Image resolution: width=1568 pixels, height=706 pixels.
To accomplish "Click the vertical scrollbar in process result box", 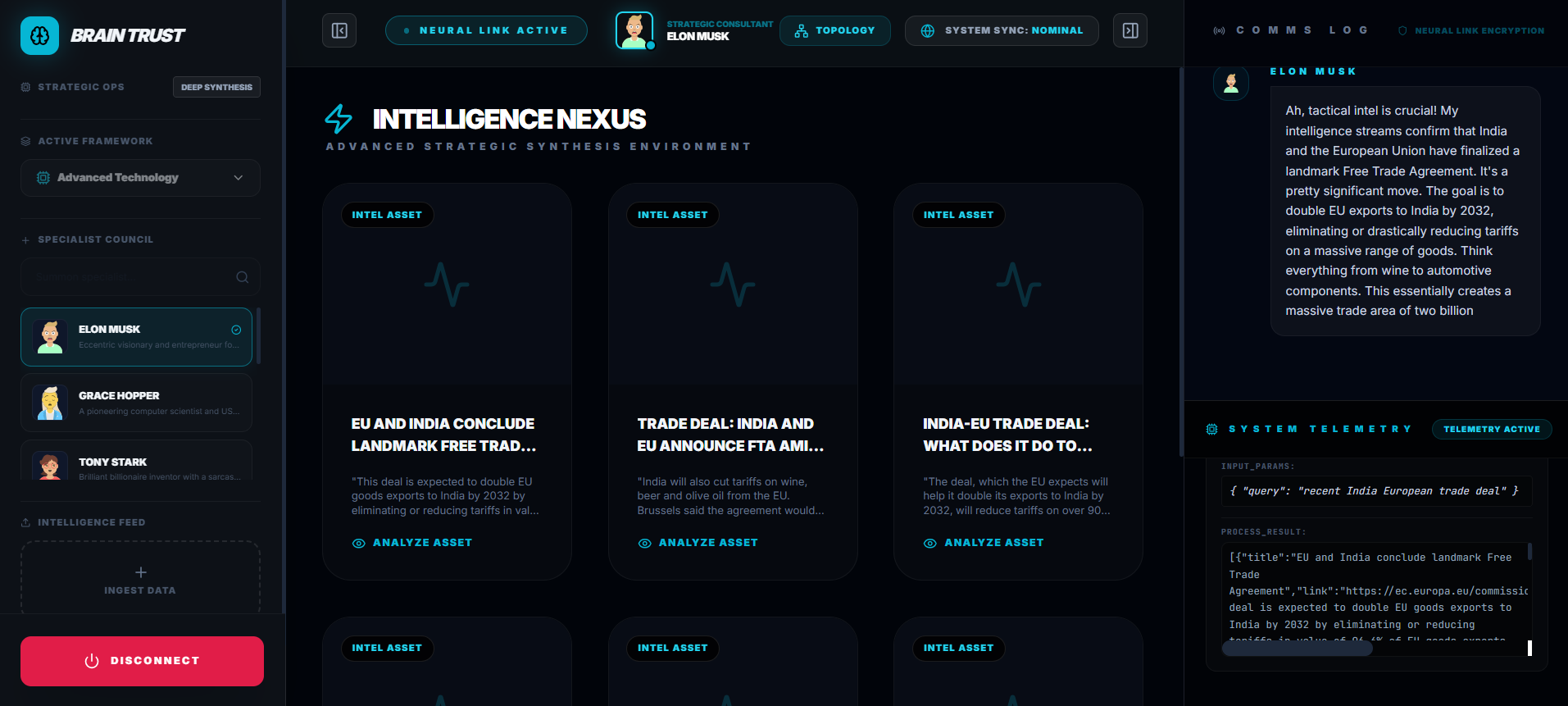I will point(1529,552).
